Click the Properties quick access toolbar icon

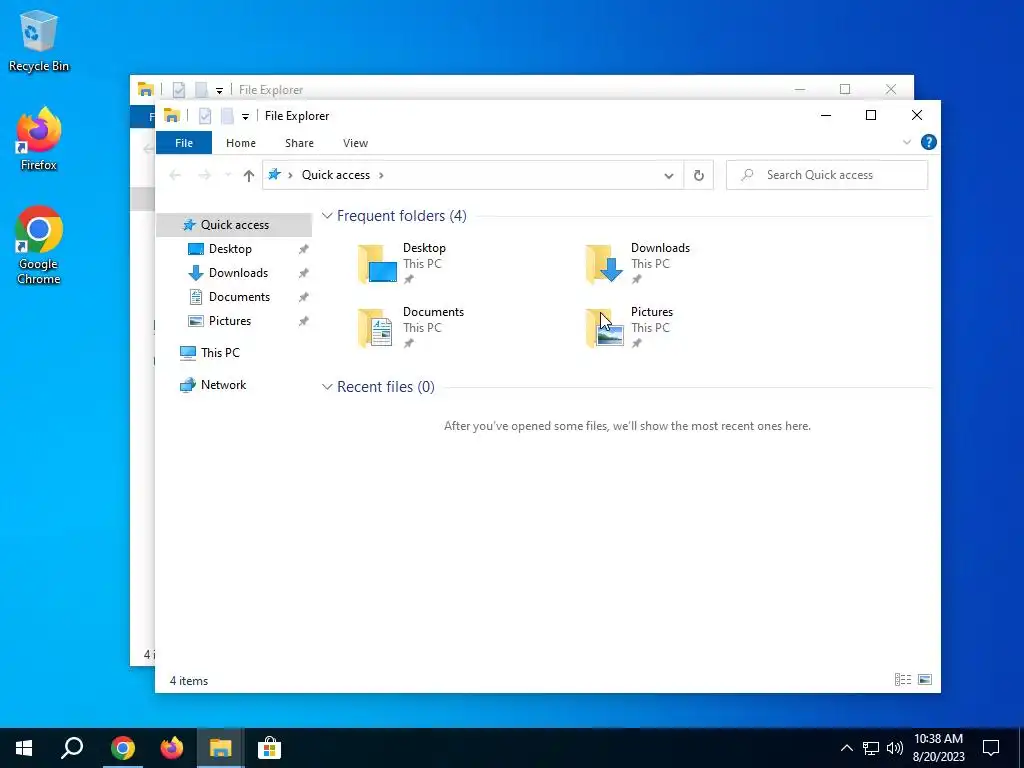(x=205, y=116)
